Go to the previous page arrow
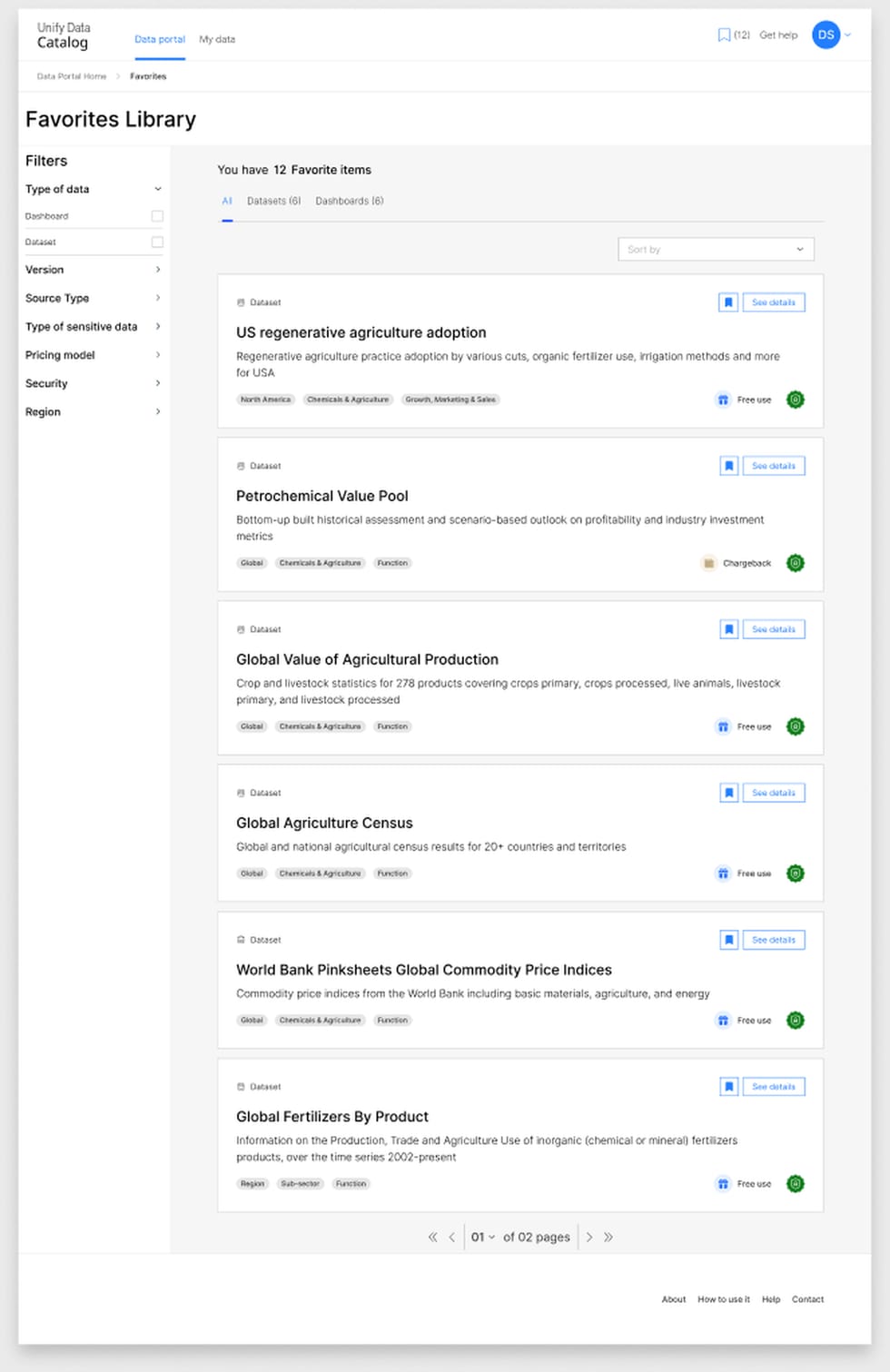Image resolution: width=890 pixels, height=1372 pixels. (x=451, y=1237)
